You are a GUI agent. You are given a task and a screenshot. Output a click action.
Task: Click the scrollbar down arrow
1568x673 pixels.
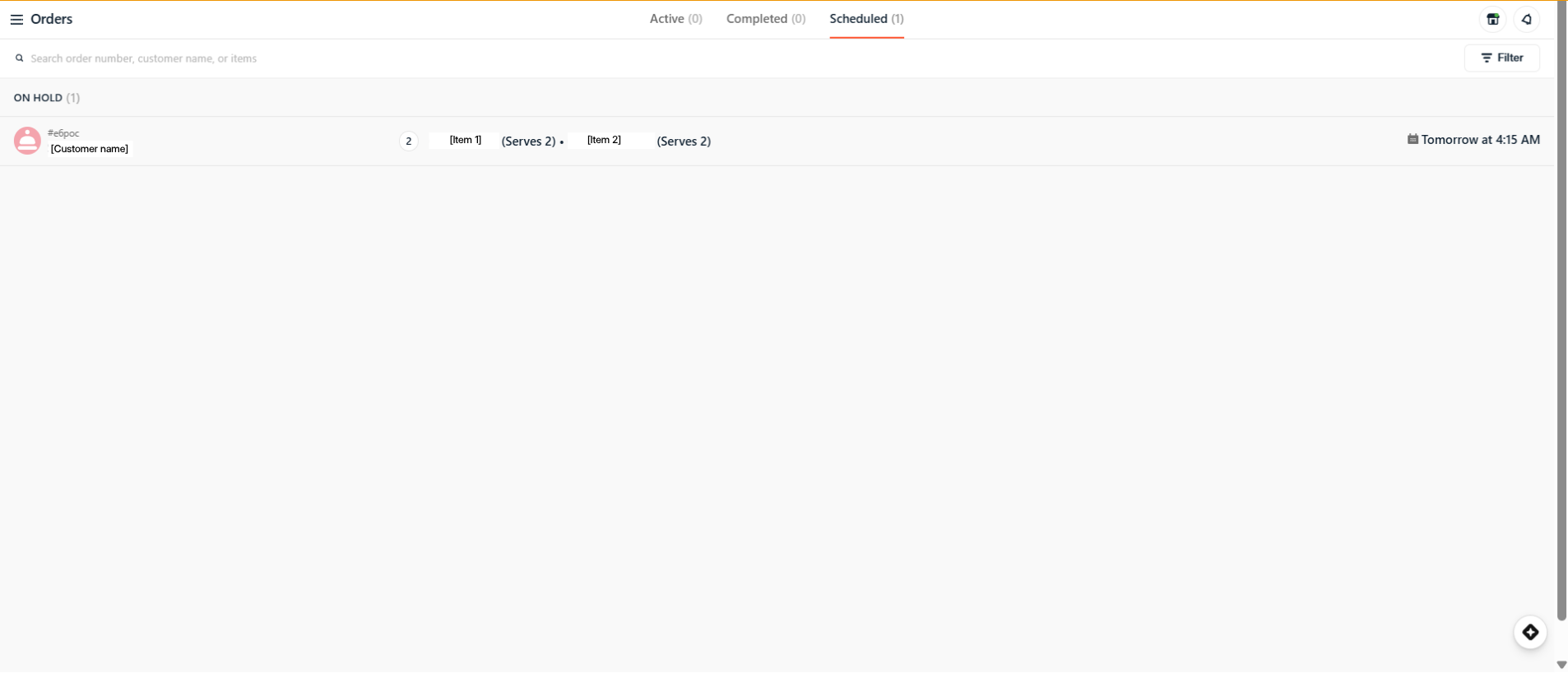click(1562, 665)
